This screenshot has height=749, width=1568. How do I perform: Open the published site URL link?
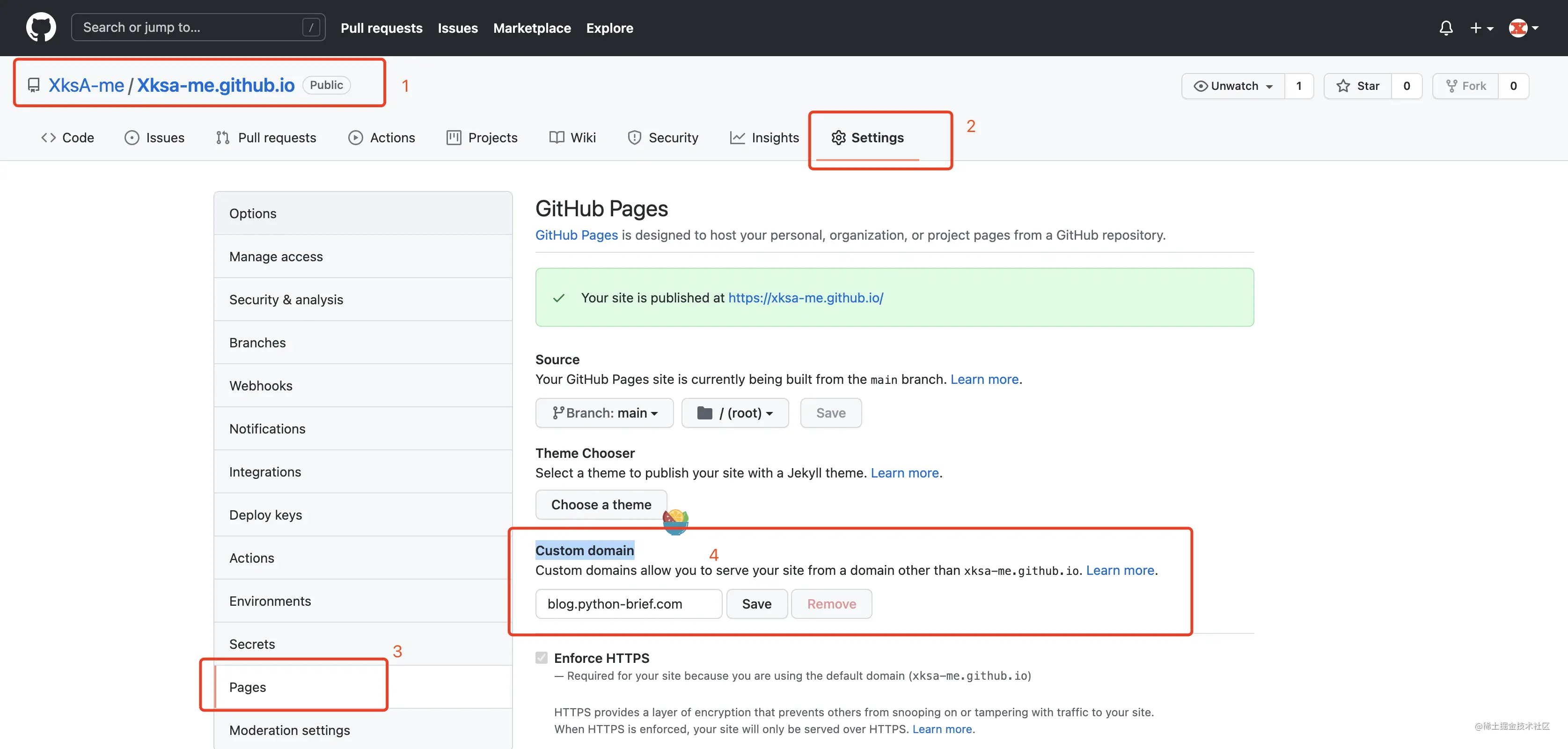coord(806,298)
